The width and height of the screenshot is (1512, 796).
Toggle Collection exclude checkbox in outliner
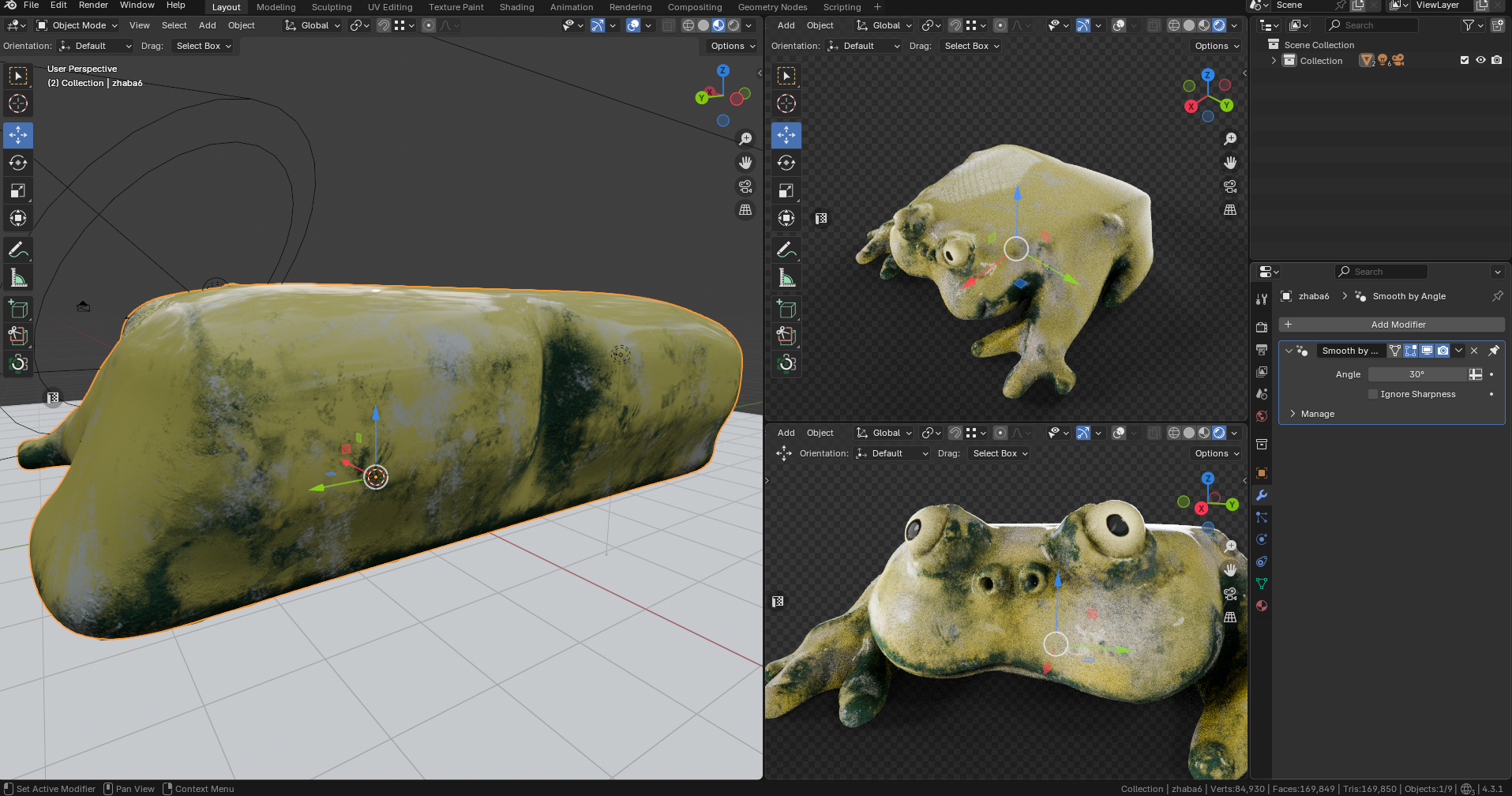pyautogui.click(x=1465, y=60)
